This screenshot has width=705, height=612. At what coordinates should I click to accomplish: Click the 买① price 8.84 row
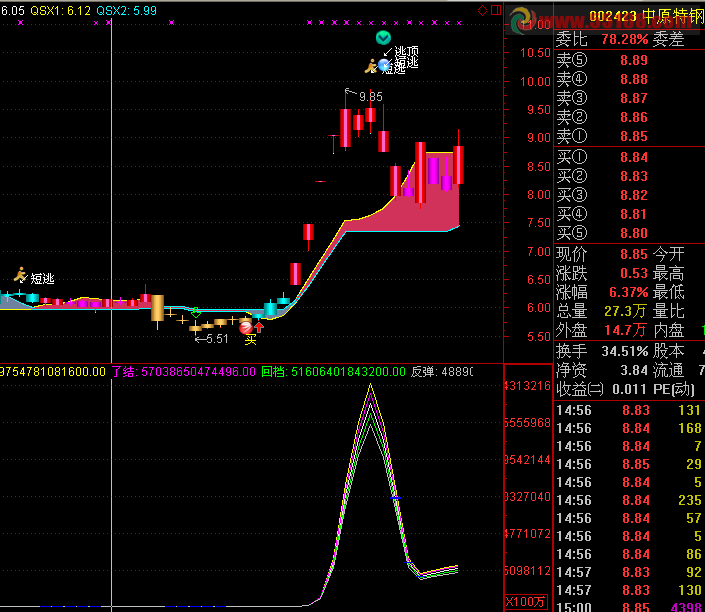pos(629,157)
